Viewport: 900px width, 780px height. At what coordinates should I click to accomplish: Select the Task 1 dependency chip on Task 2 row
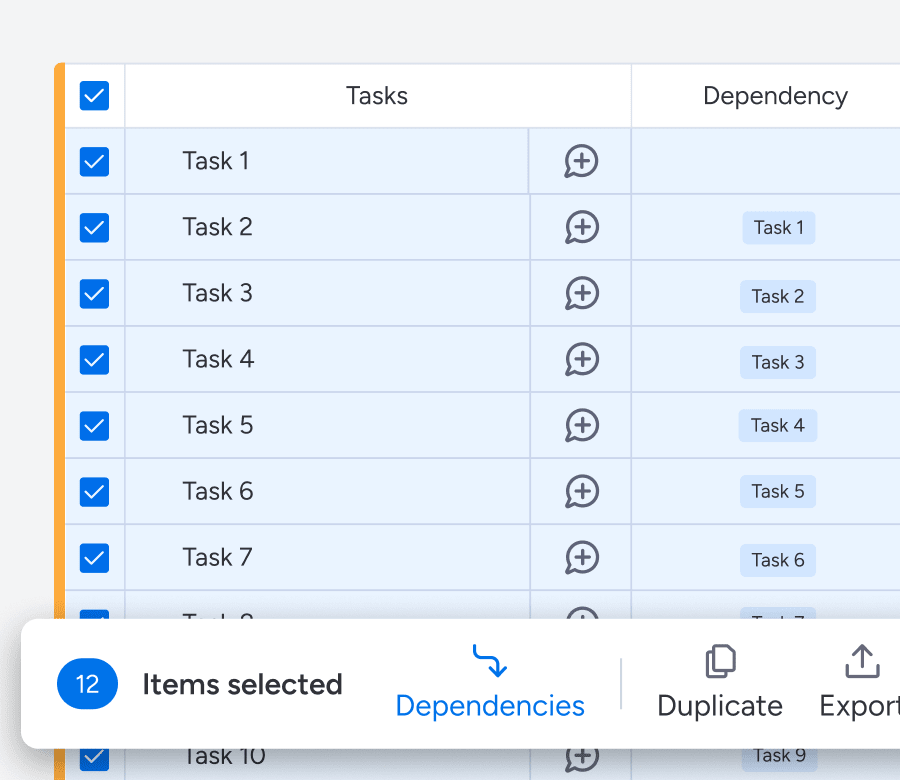pyautogui.click(x=778, y=227)
